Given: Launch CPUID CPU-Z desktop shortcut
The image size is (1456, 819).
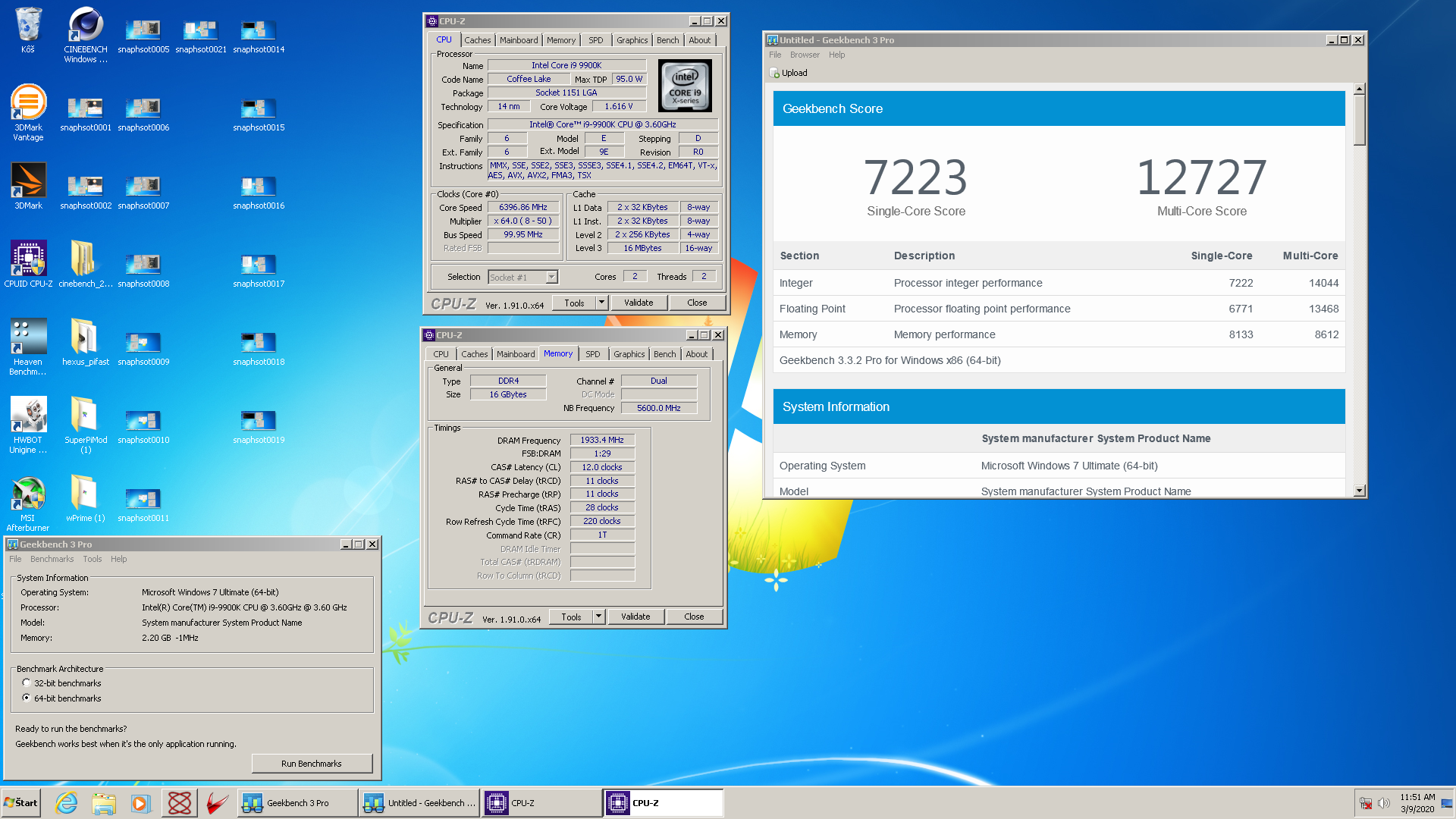Looking at the screenshot, I should [28, 264].
